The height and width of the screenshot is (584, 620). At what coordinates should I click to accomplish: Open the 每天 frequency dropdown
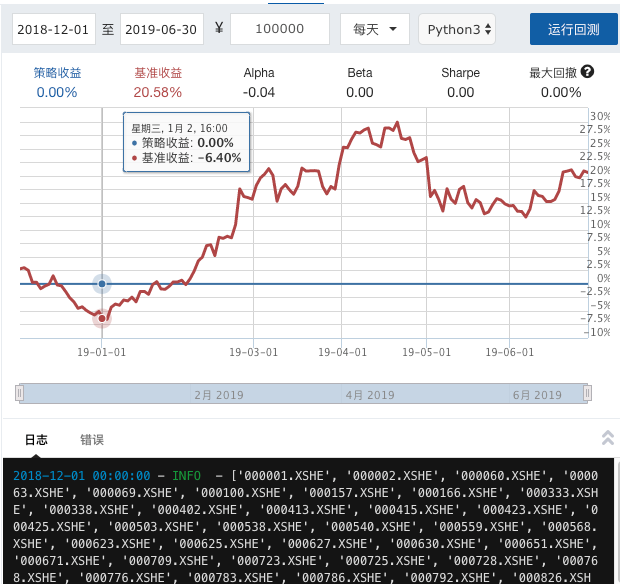pos(374,29)
